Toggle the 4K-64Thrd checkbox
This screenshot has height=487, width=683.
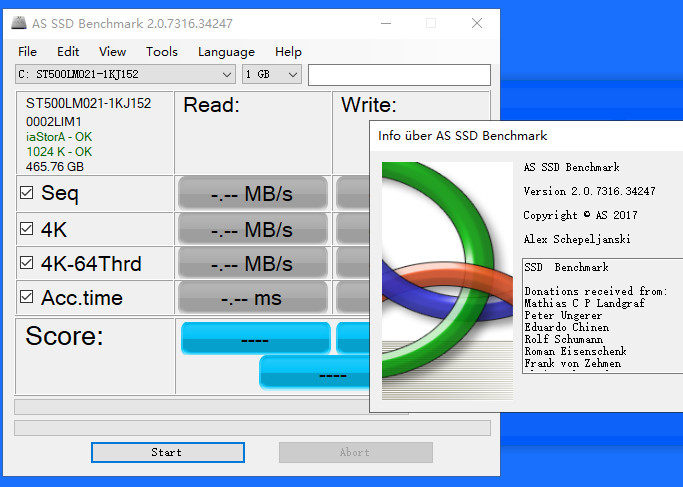(27, 263)
